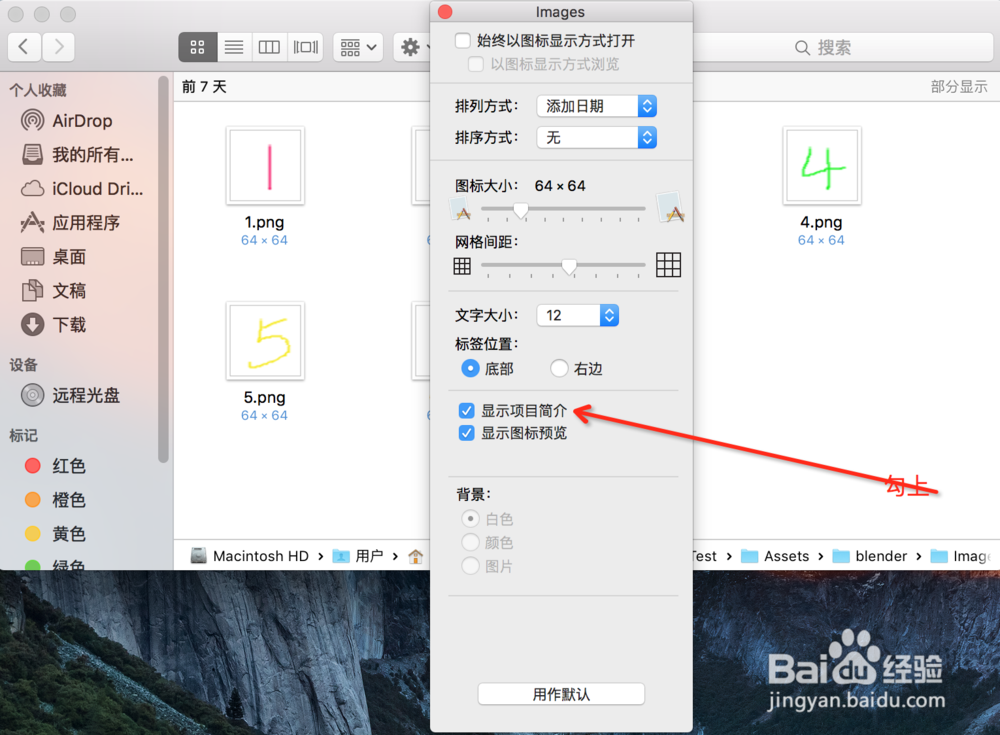Open the item arrangement dropdown in toolbar
This screenshot has width=1000, height=735.
pyautogui.click(x=358, y=47)
